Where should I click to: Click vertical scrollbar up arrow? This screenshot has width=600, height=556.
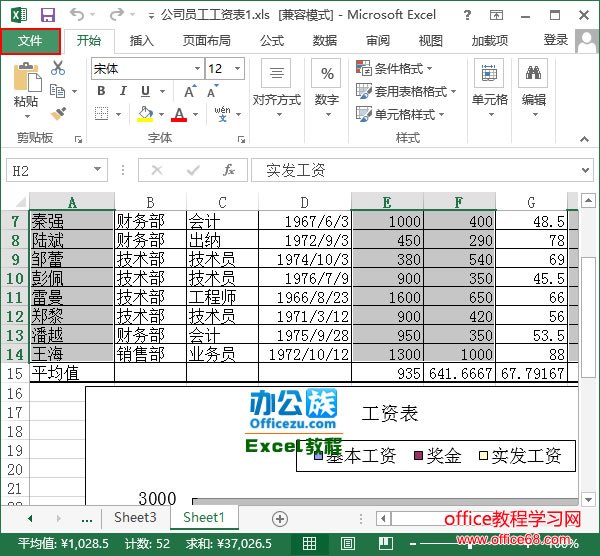tap(588, 201)
